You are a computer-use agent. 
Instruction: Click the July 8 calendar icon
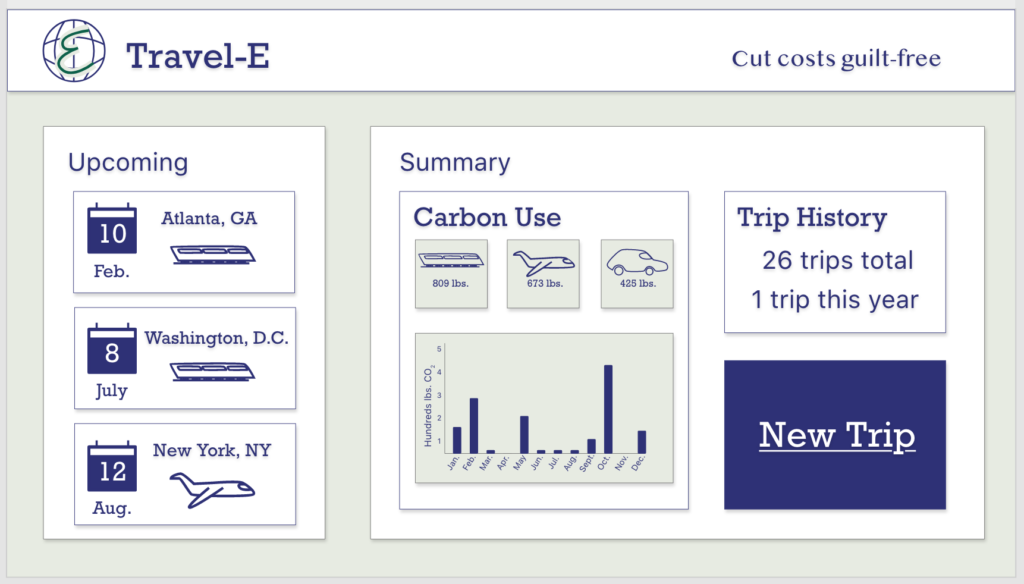point(112,349)
